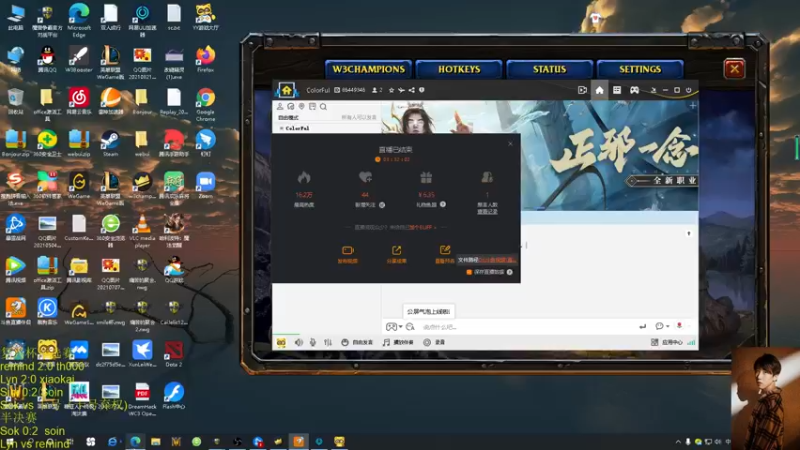
Task: Open Firefox desktop shortcut
Action: (205, 59)
